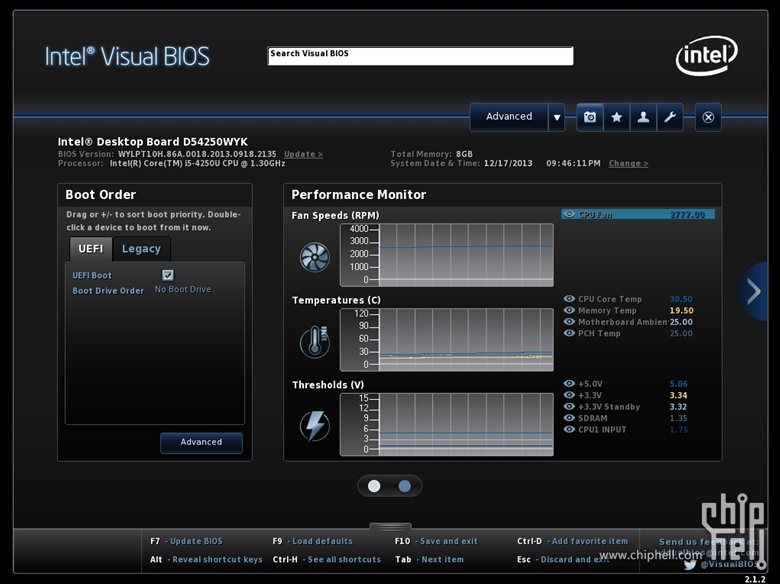Toggle visibility of +3.3V reading
The height and width of the screenshot is (584, 780).
tap(569, 395)
